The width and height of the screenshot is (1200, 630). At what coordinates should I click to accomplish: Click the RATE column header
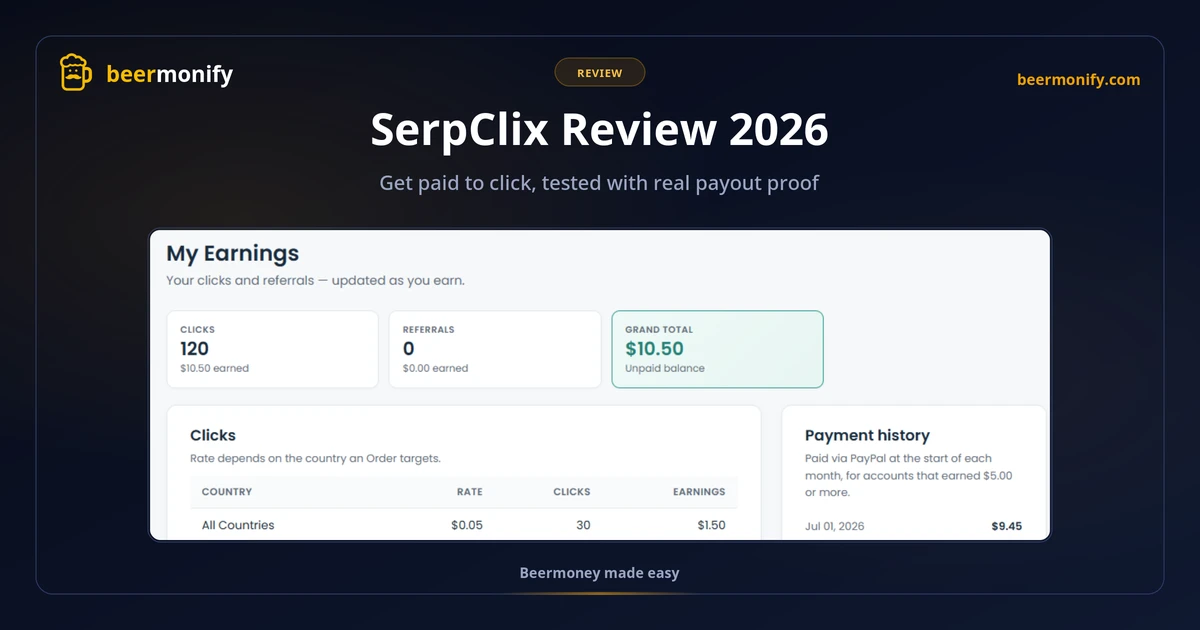coord(470,492)
